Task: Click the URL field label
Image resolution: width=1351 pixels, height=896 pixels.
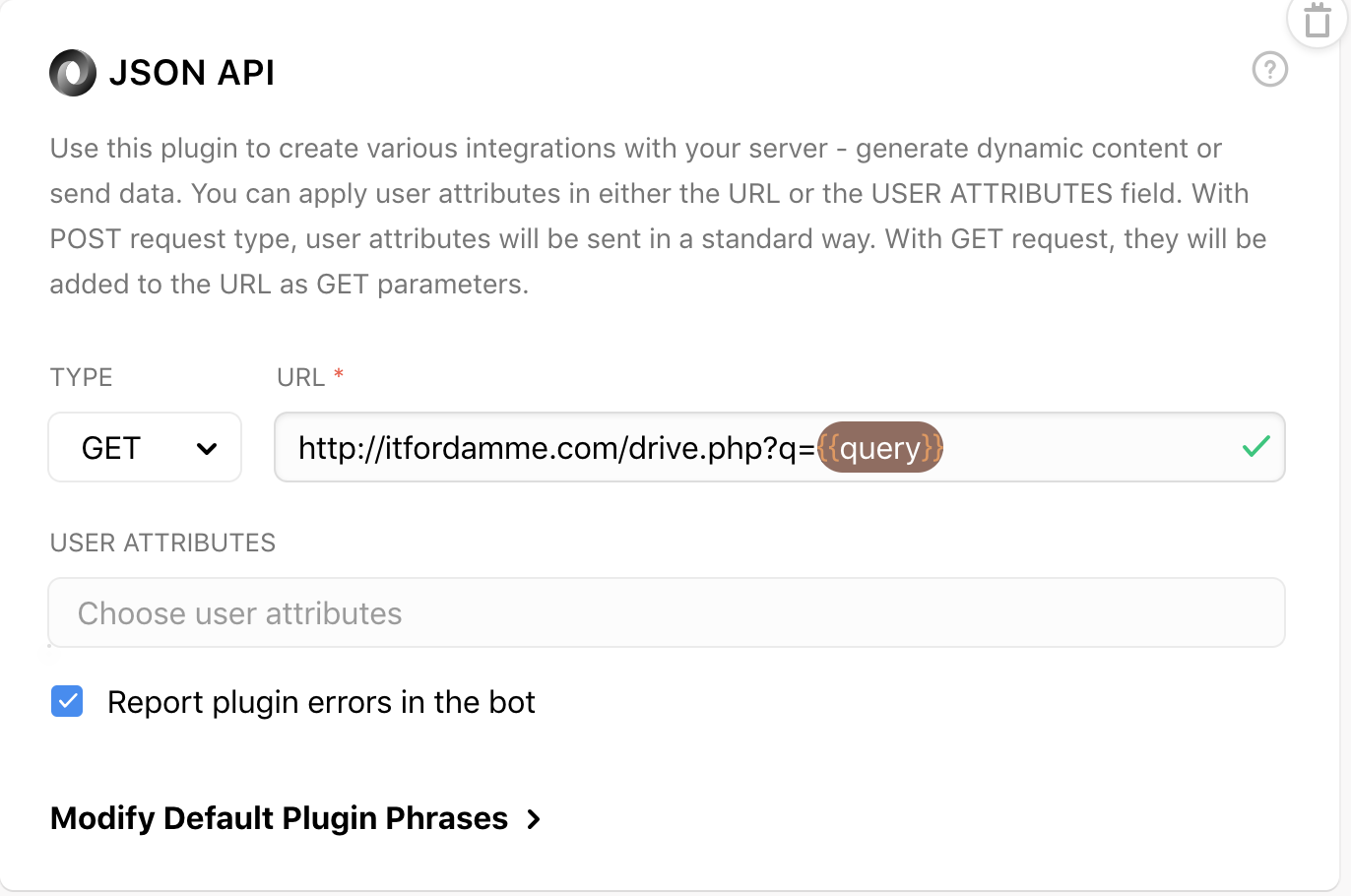Action: pos(300,377)
